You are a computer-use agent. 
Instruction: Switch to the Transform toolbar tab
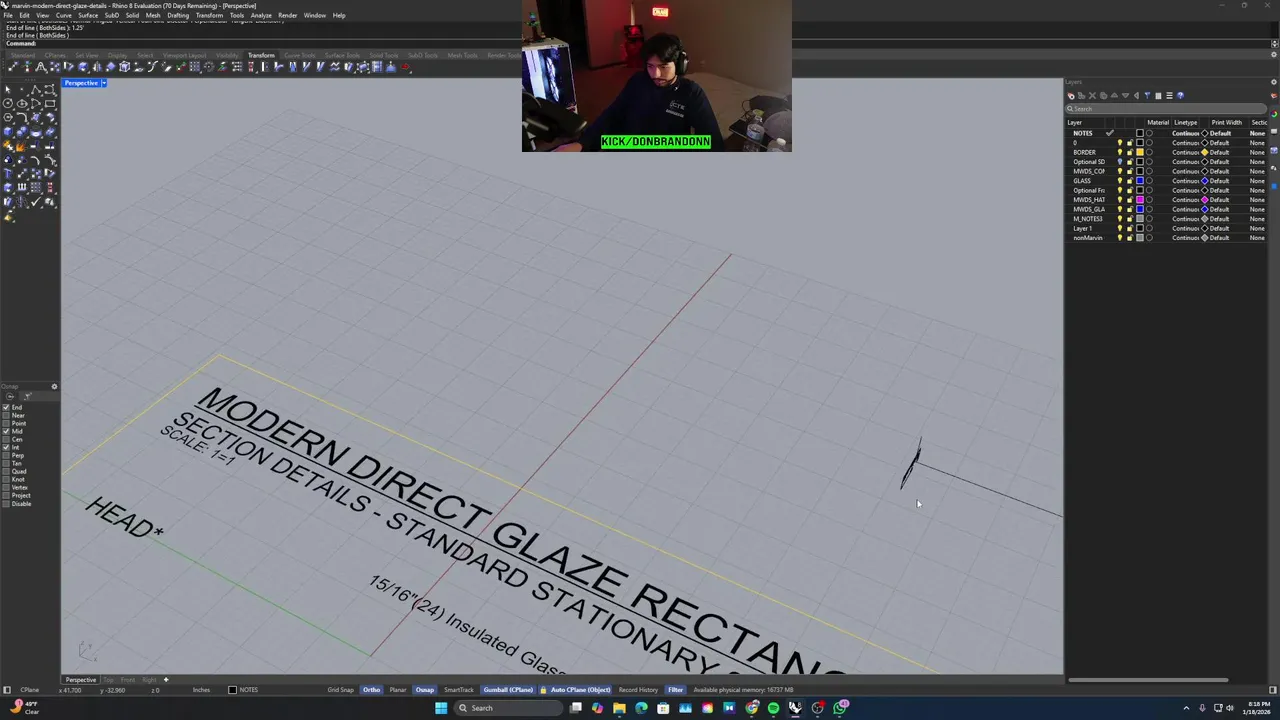(x=261, y=55)
